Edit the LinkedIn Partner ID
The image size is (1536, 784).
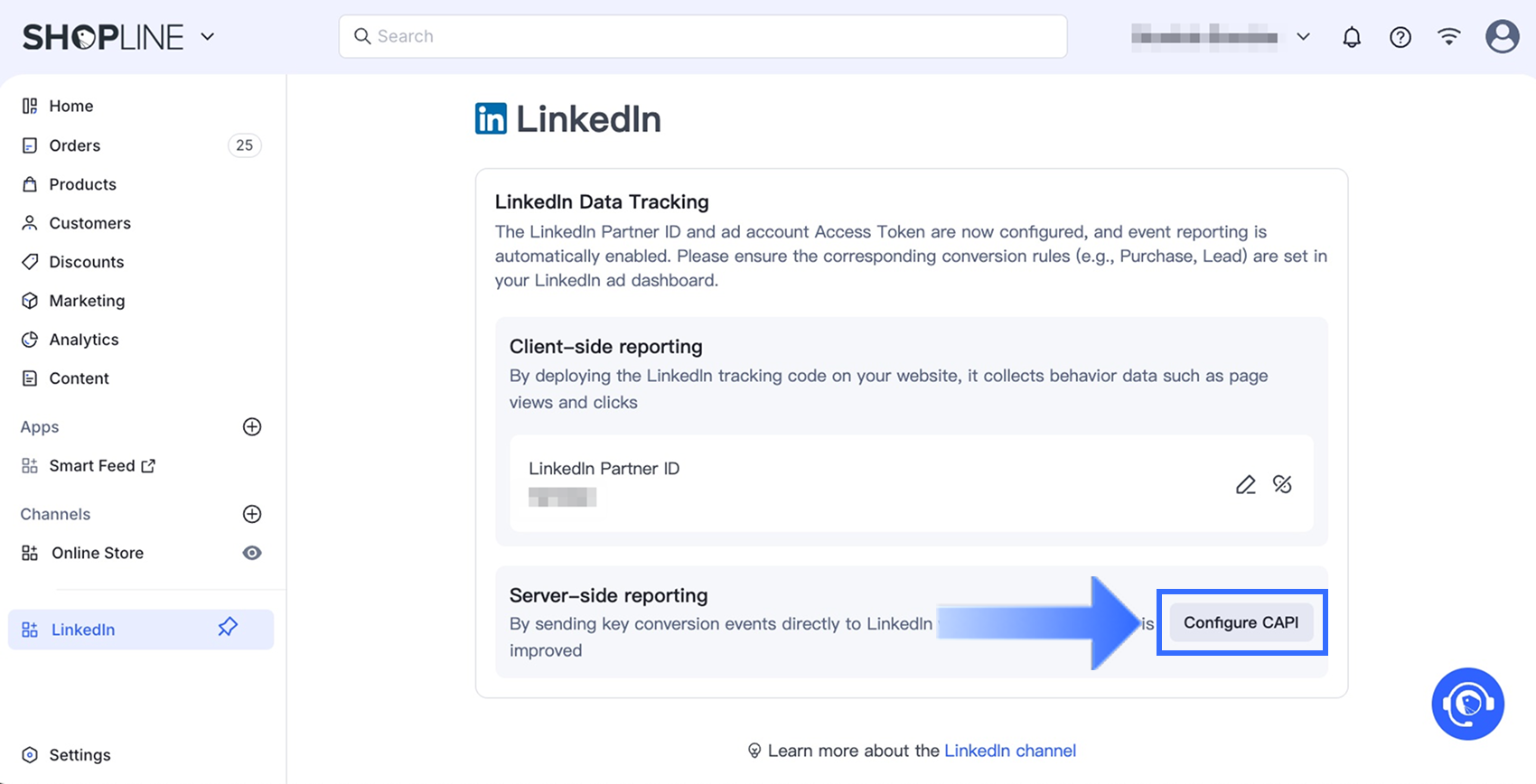coord(1246,485)
